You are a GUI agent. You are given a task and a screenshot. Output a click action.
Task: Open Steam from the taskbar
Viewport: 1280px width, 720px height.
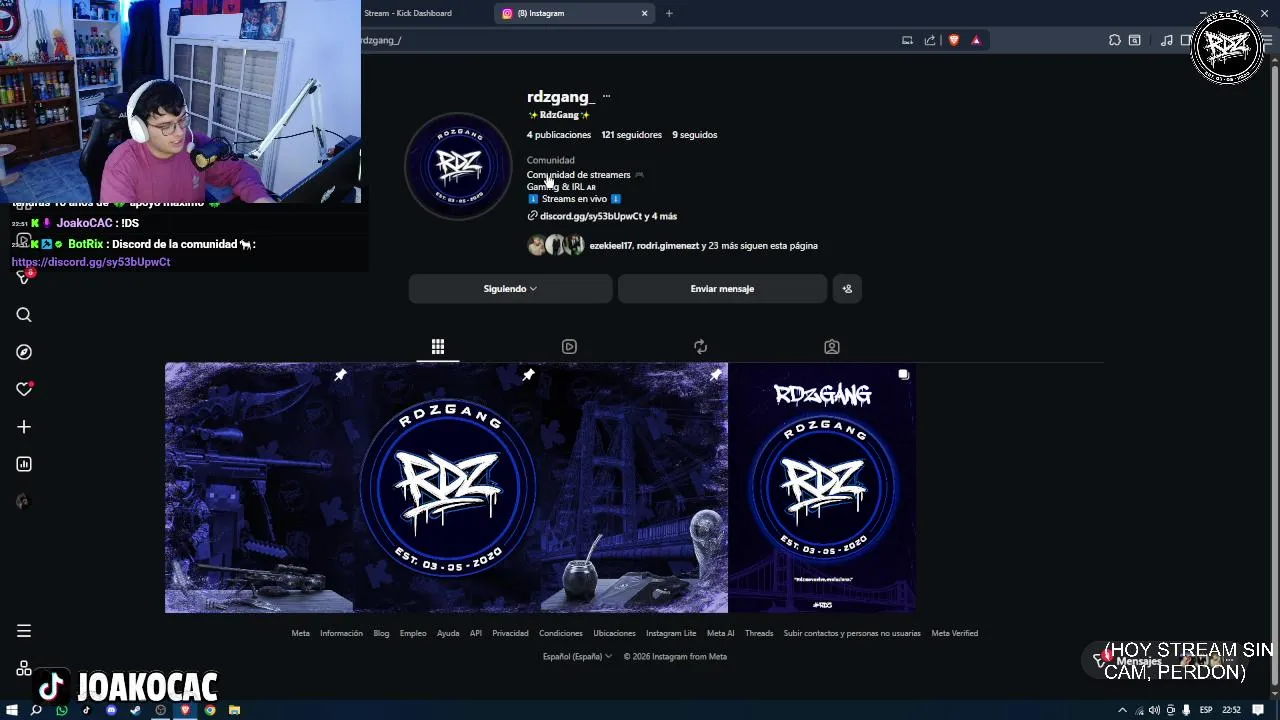pos(136,710)
